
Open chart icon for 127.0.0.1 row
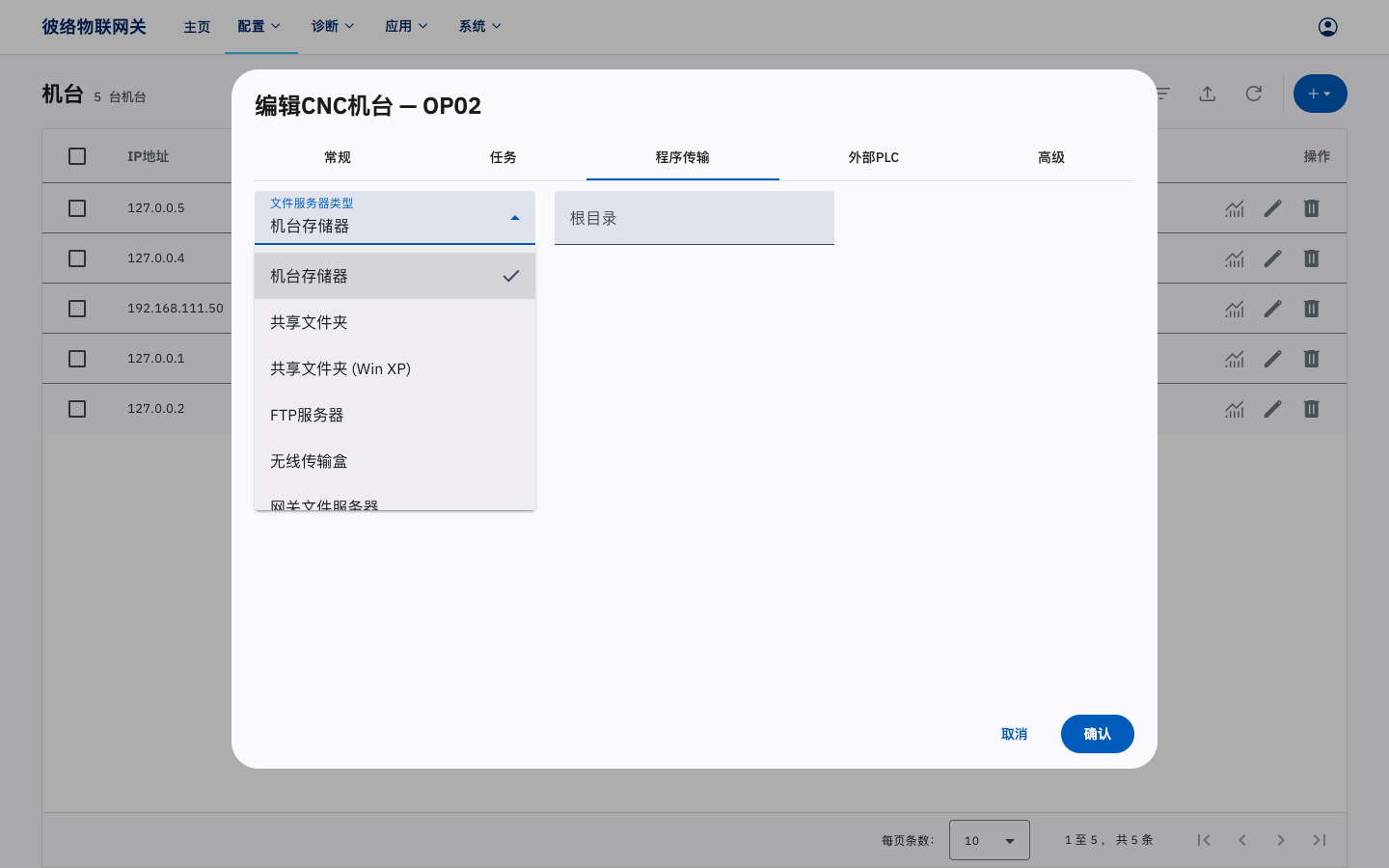click(x=1235, y=359)
